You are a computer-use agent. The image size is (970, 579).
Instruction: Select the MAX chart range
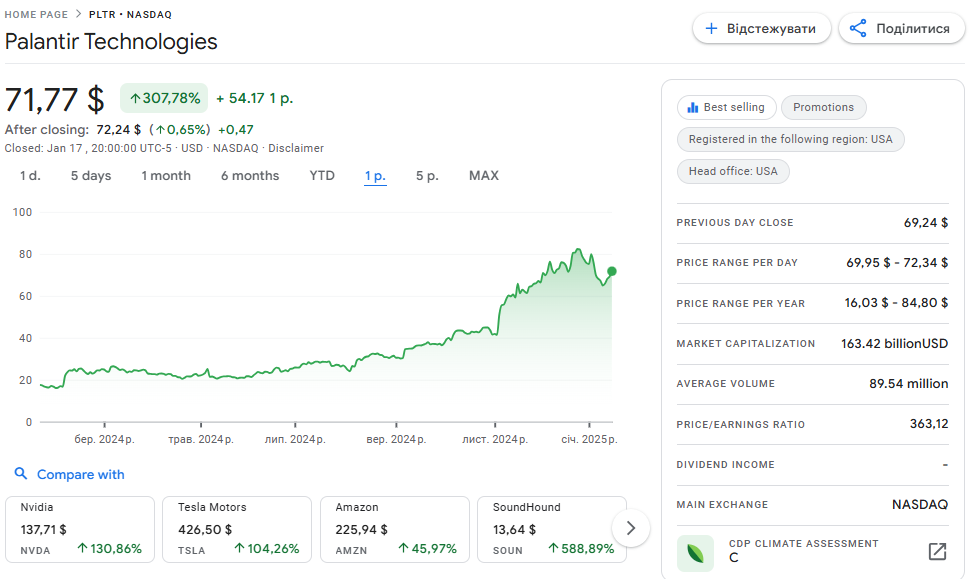point(484,176)
